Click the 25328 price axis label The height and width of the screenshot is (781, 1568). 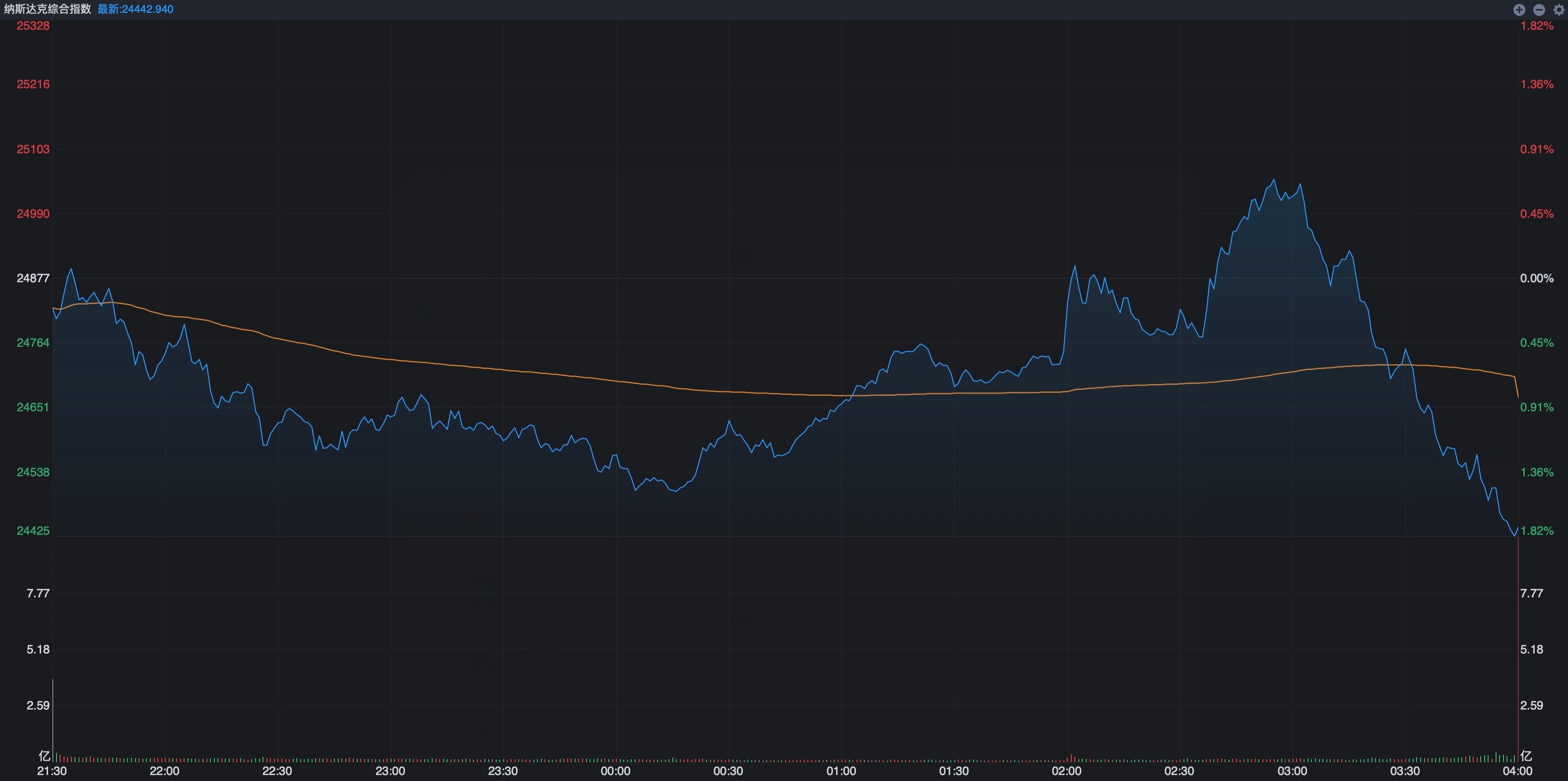pos(33,26)
